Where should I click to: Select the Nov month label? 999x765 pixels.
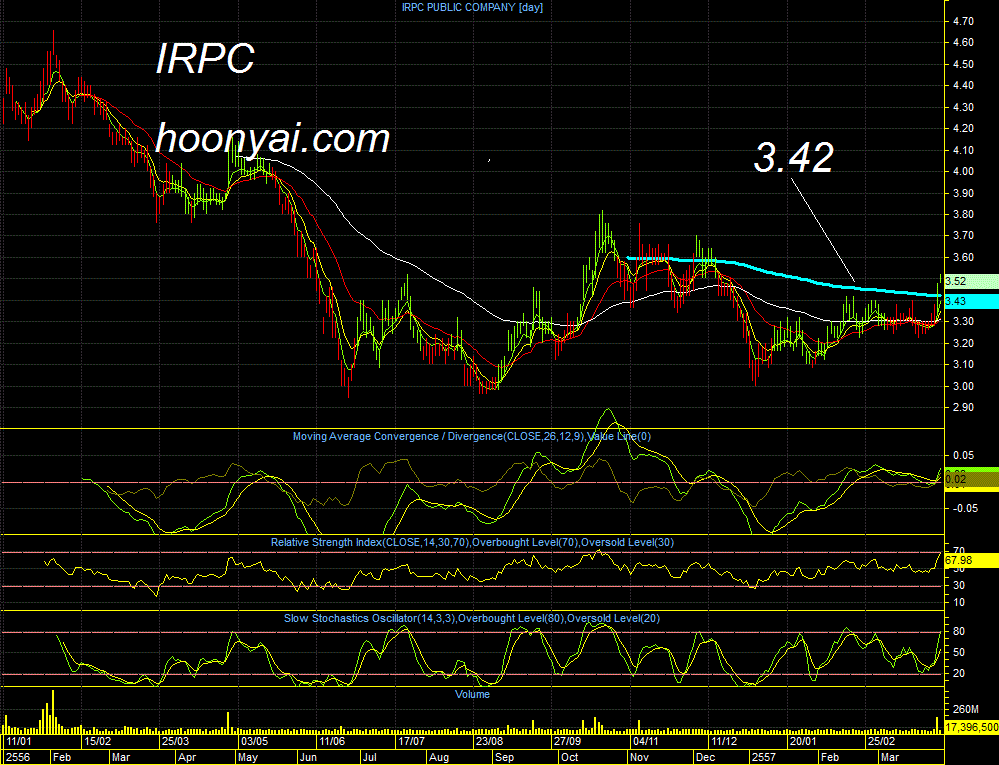click(639, 757)
